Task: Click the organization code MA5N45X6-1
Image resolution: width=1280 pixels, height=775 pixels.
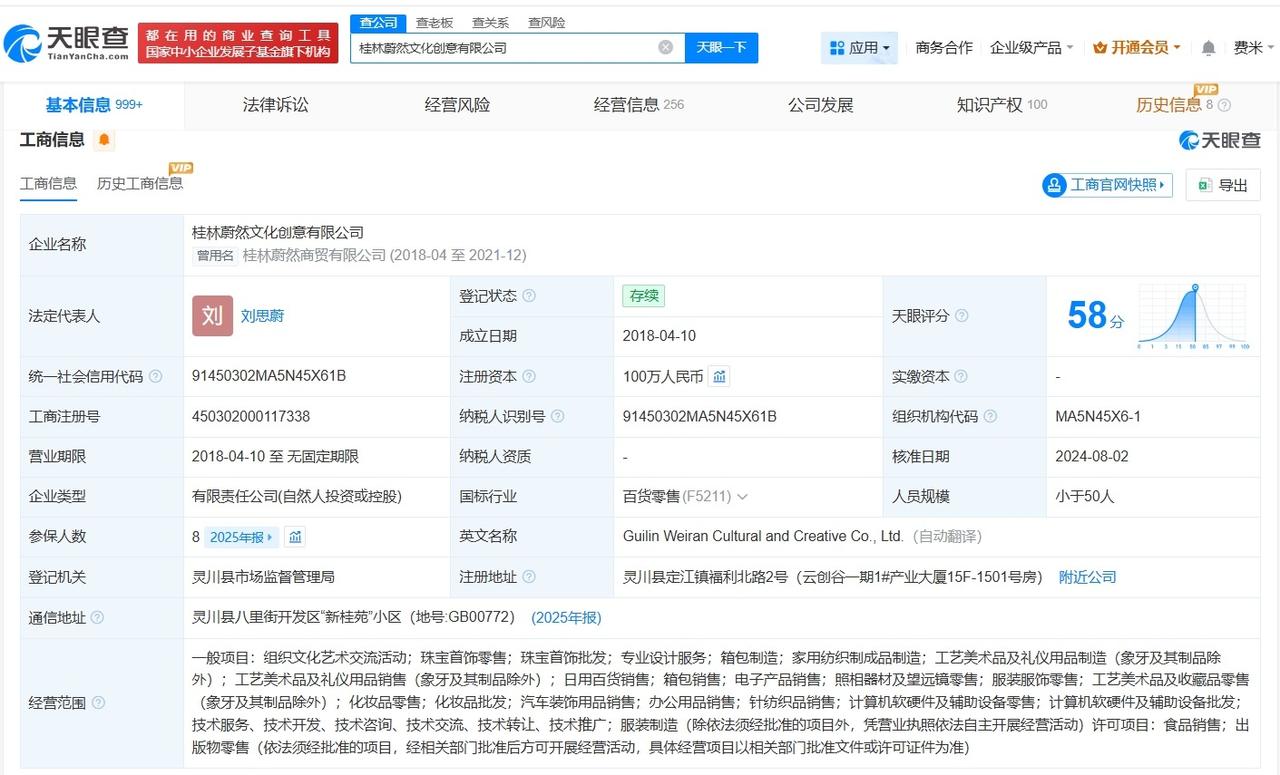Action: tap(1098, 416)
